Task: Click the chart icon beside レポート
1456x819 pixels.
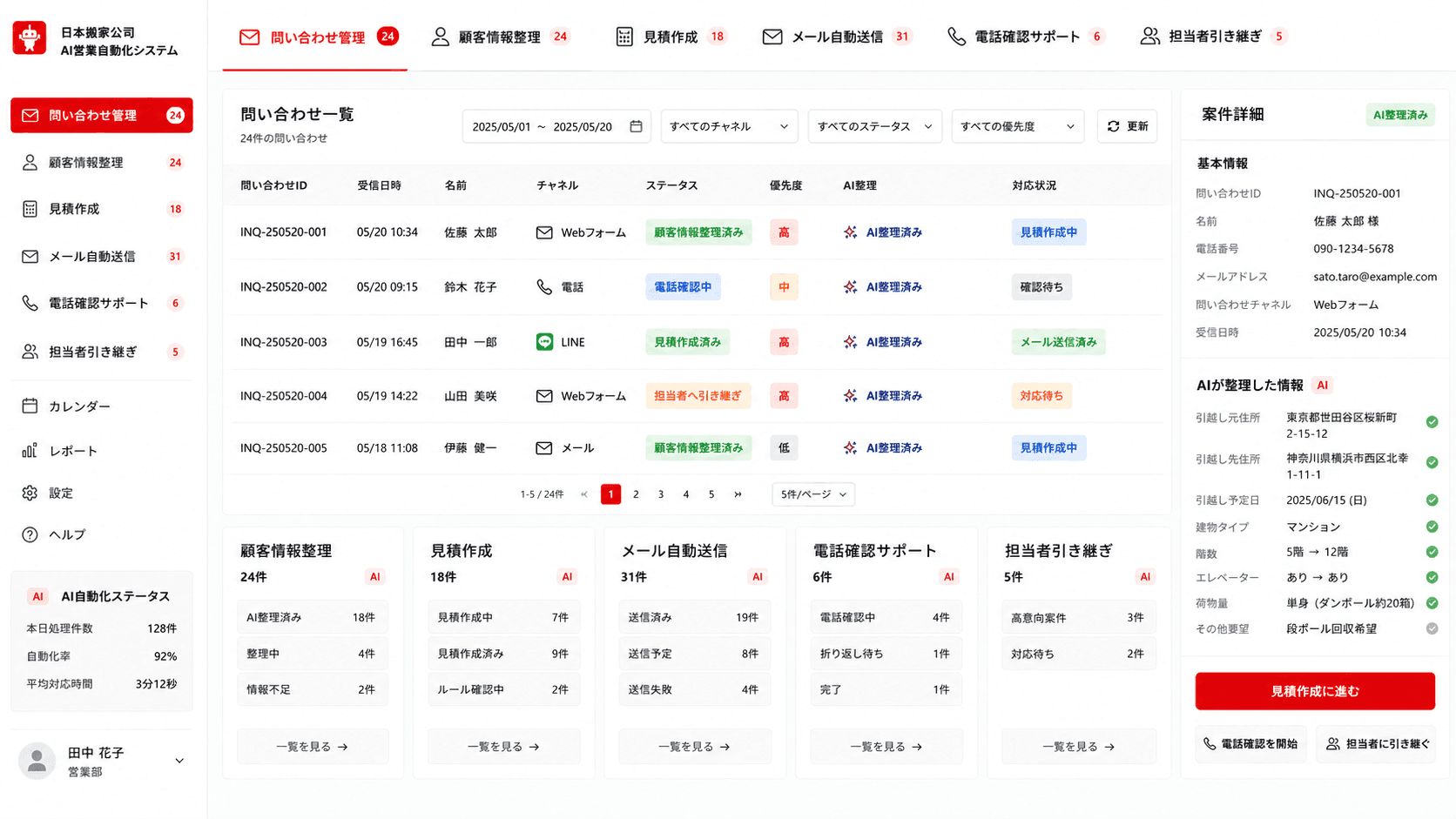Action: [30, 451]
